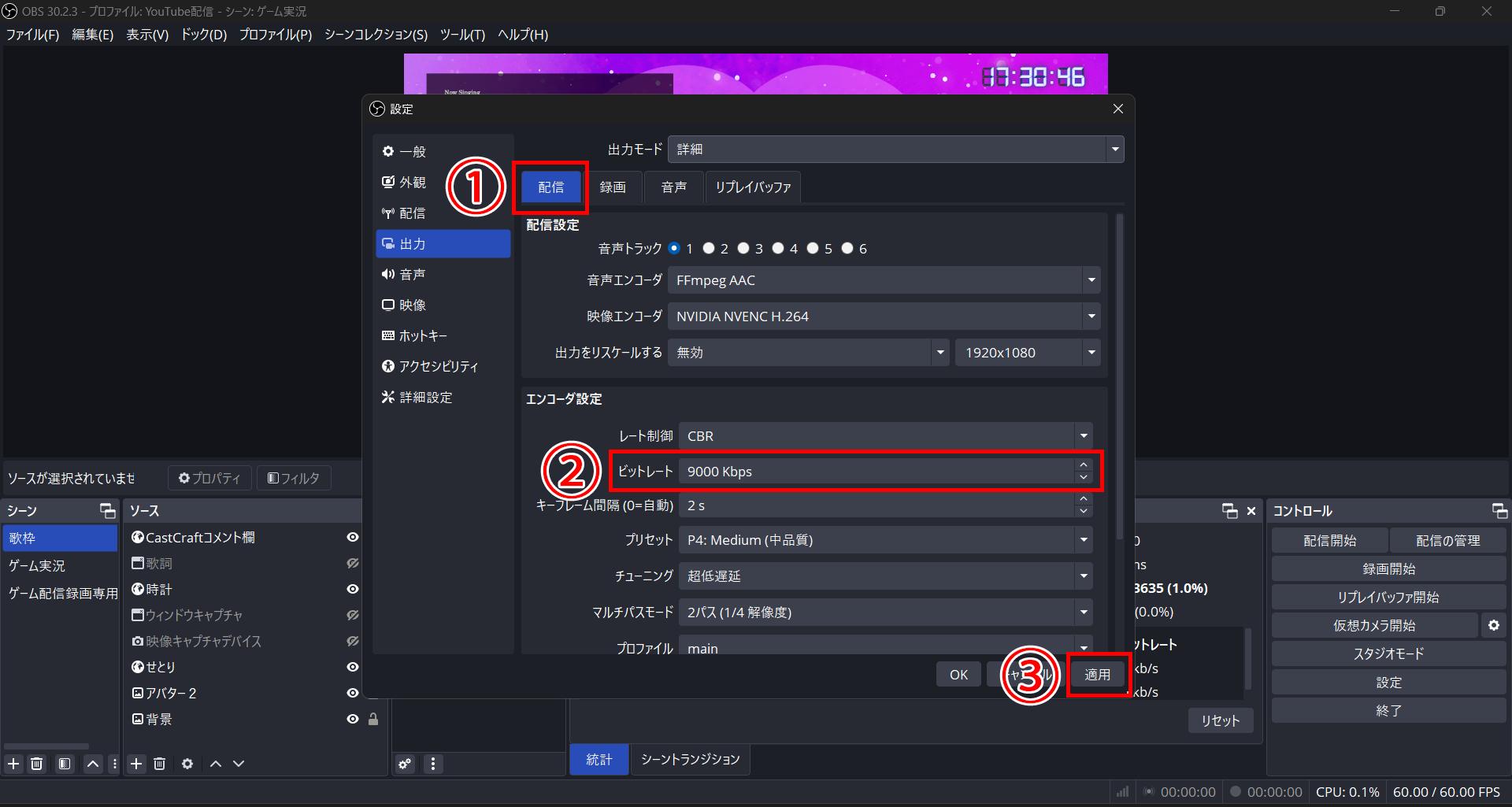Close the stats dock with X
The width and height of the screenshot is (1512, 807).
click(1251, 511)
